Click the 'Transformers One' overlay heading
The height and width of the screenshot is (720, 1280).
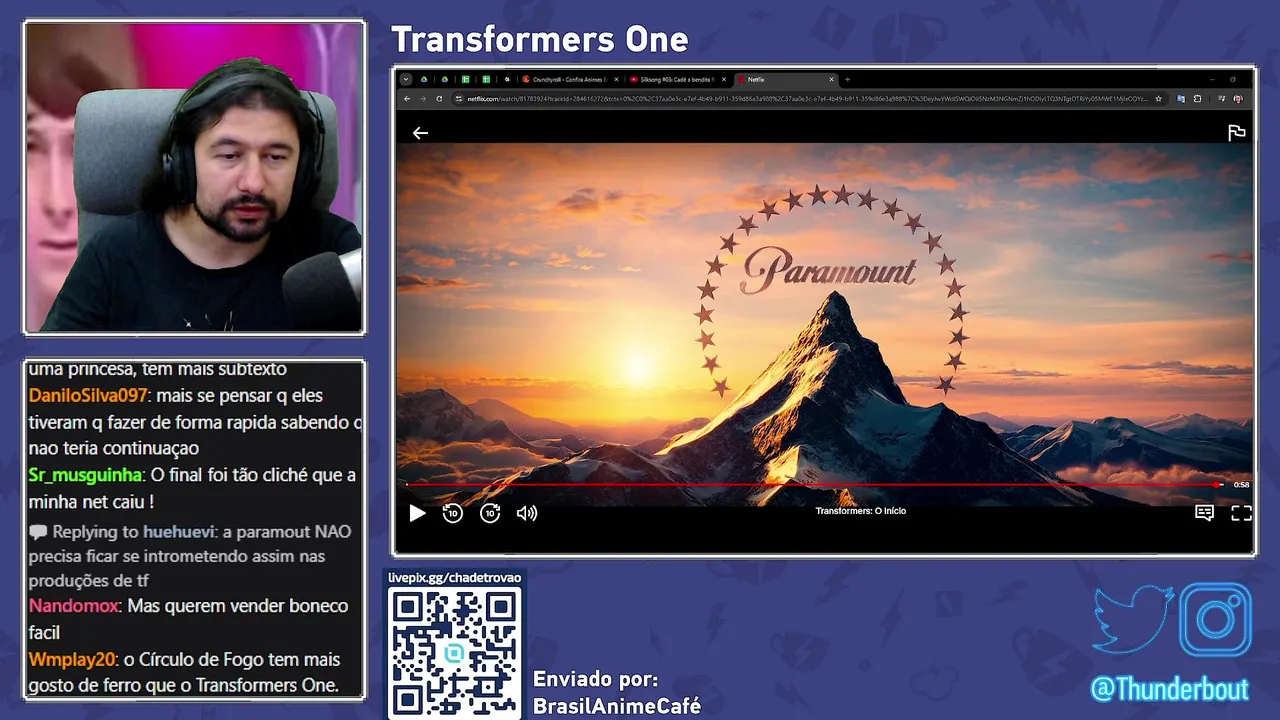539,39
